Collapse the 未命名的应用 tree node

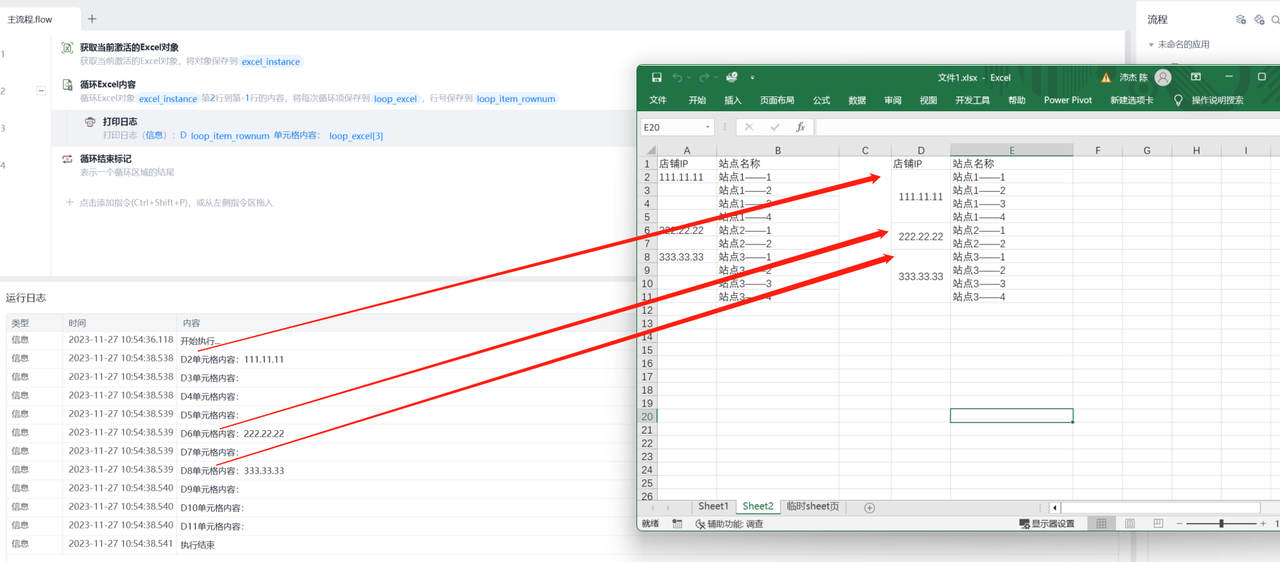(x=1151, y=45)
